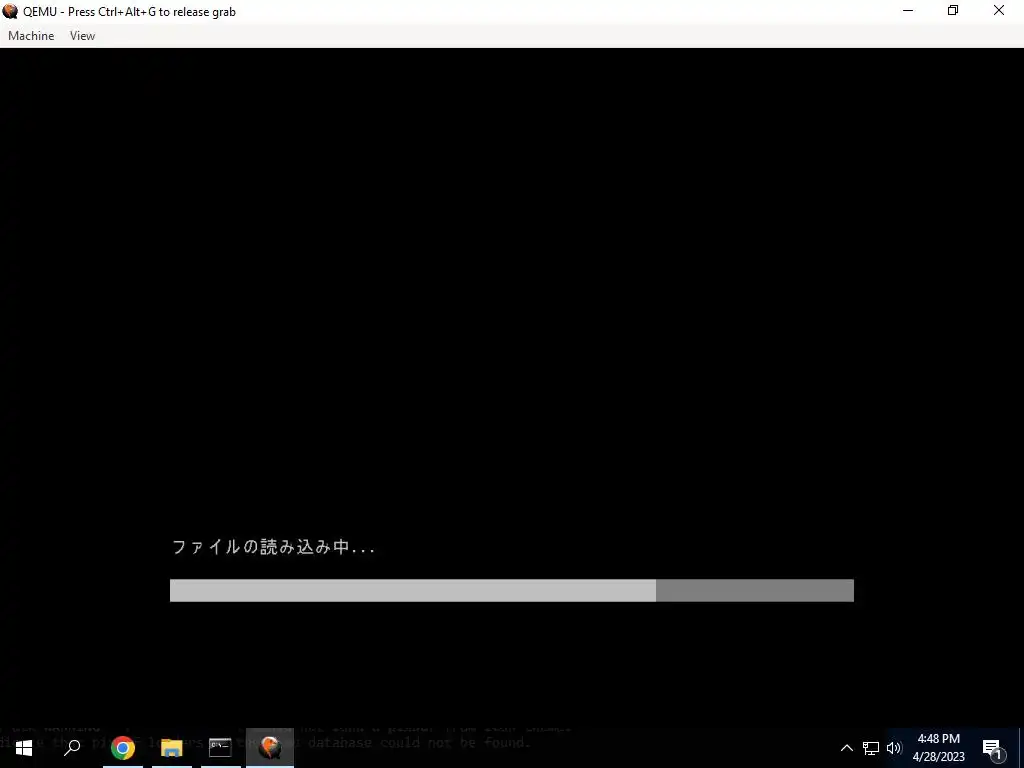Open network status tray icon

[x=871, y=748]
